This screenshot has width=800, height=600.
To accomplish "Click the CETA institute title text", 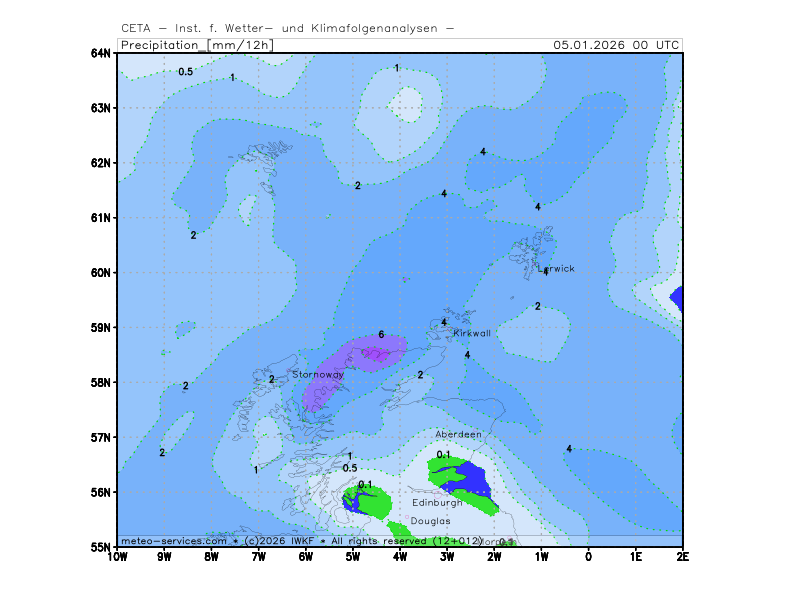I will (287, 28).
